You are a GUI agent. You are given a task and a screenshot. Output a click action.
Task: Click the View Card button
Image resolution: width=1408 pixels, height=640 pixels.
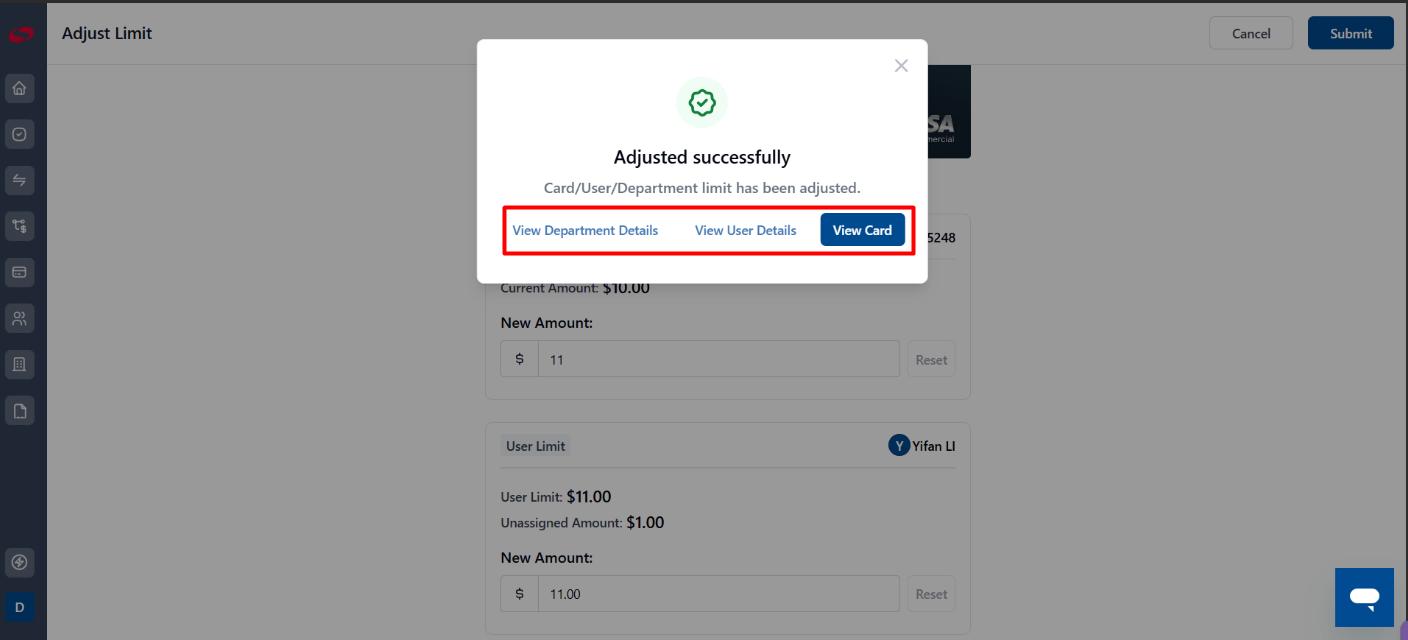(862, 230)
